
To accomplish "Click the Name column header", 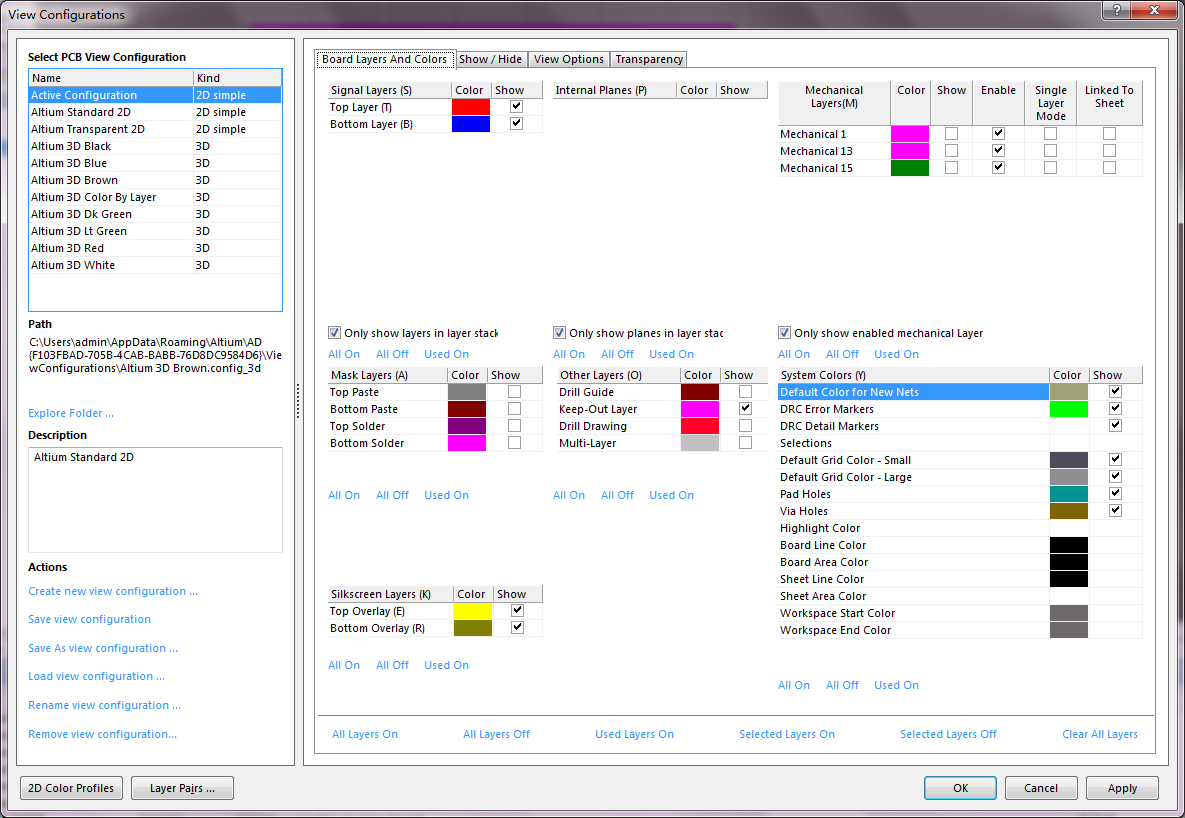I will click(x=111, y=78).
